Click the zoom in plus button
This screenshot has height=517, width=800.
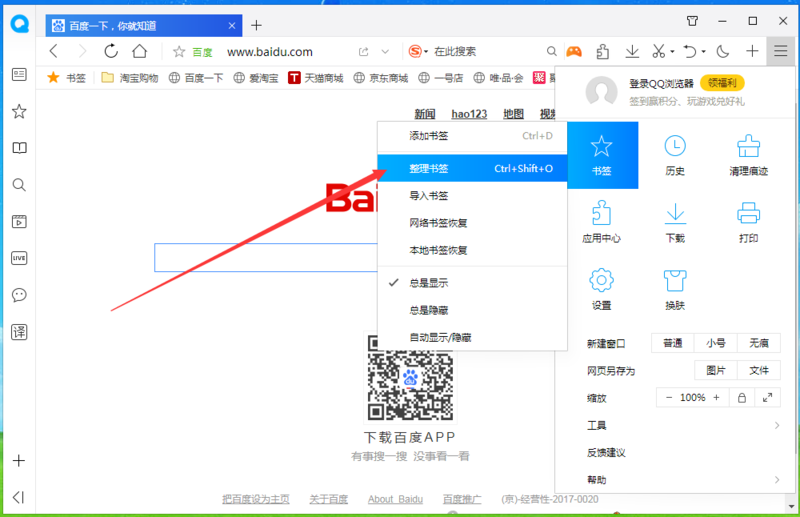(716, 398)
